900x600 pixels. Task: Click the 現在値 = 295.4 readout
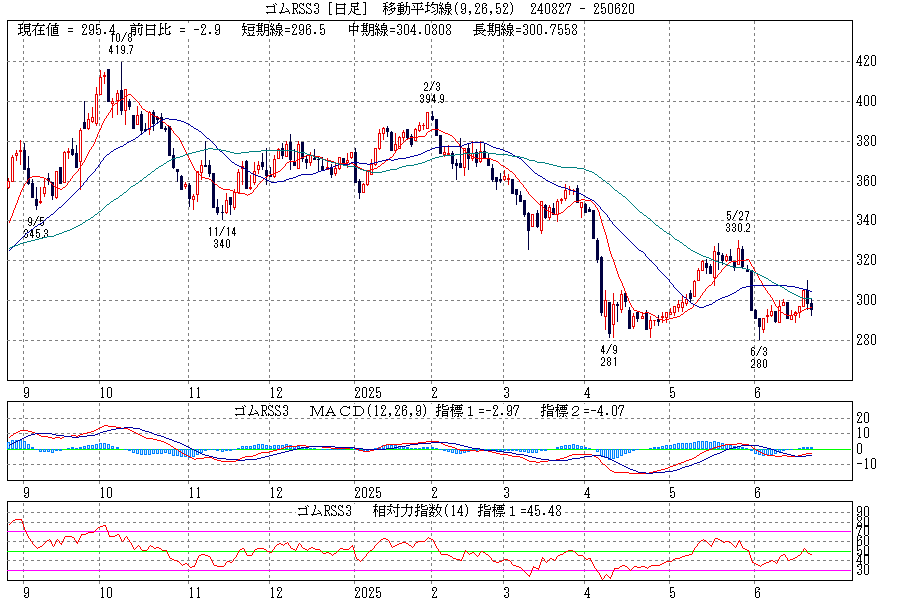coord(61,30)
